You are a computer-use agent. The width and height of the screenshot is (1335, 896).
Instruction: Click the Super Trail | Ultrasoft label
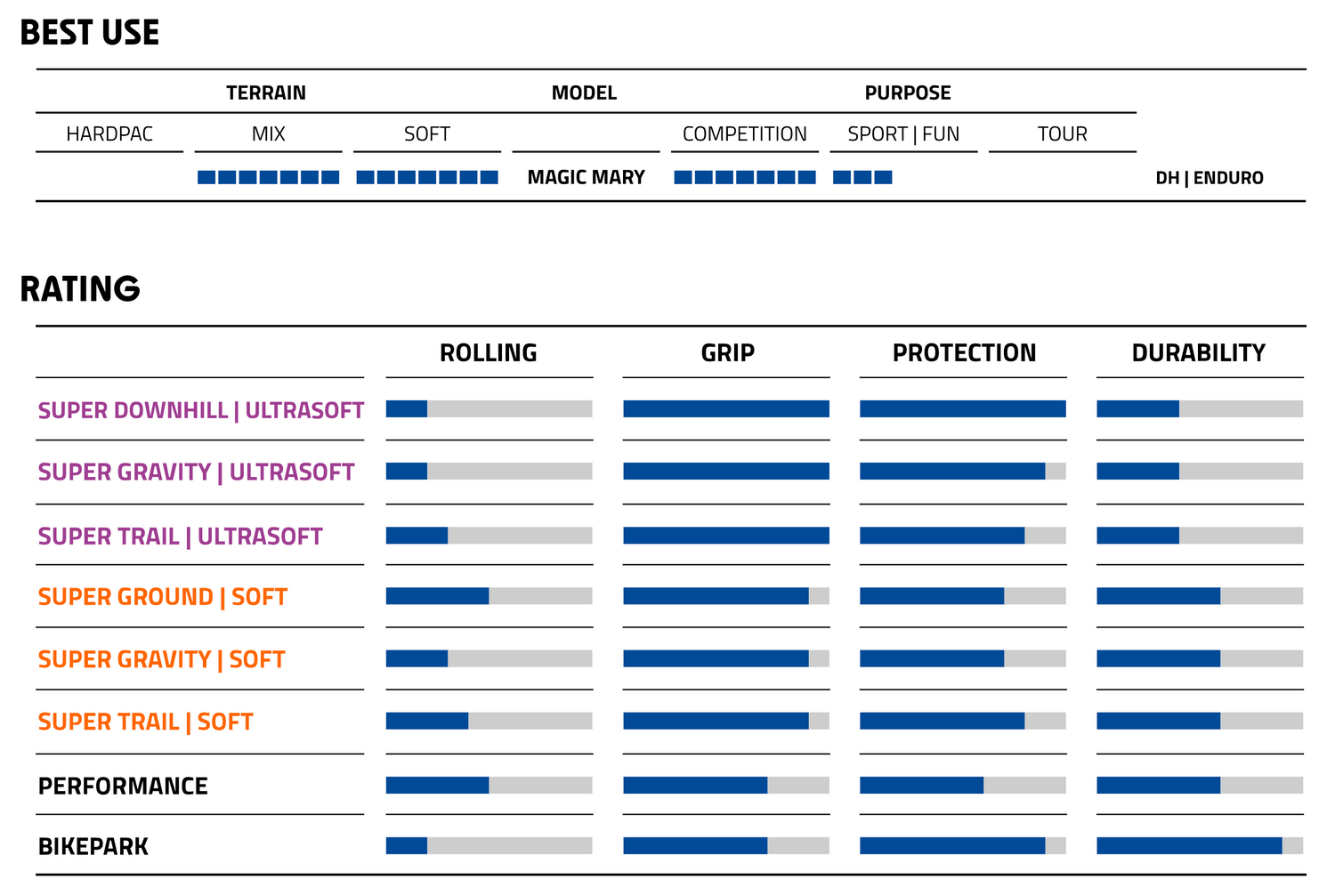point(180,537)
